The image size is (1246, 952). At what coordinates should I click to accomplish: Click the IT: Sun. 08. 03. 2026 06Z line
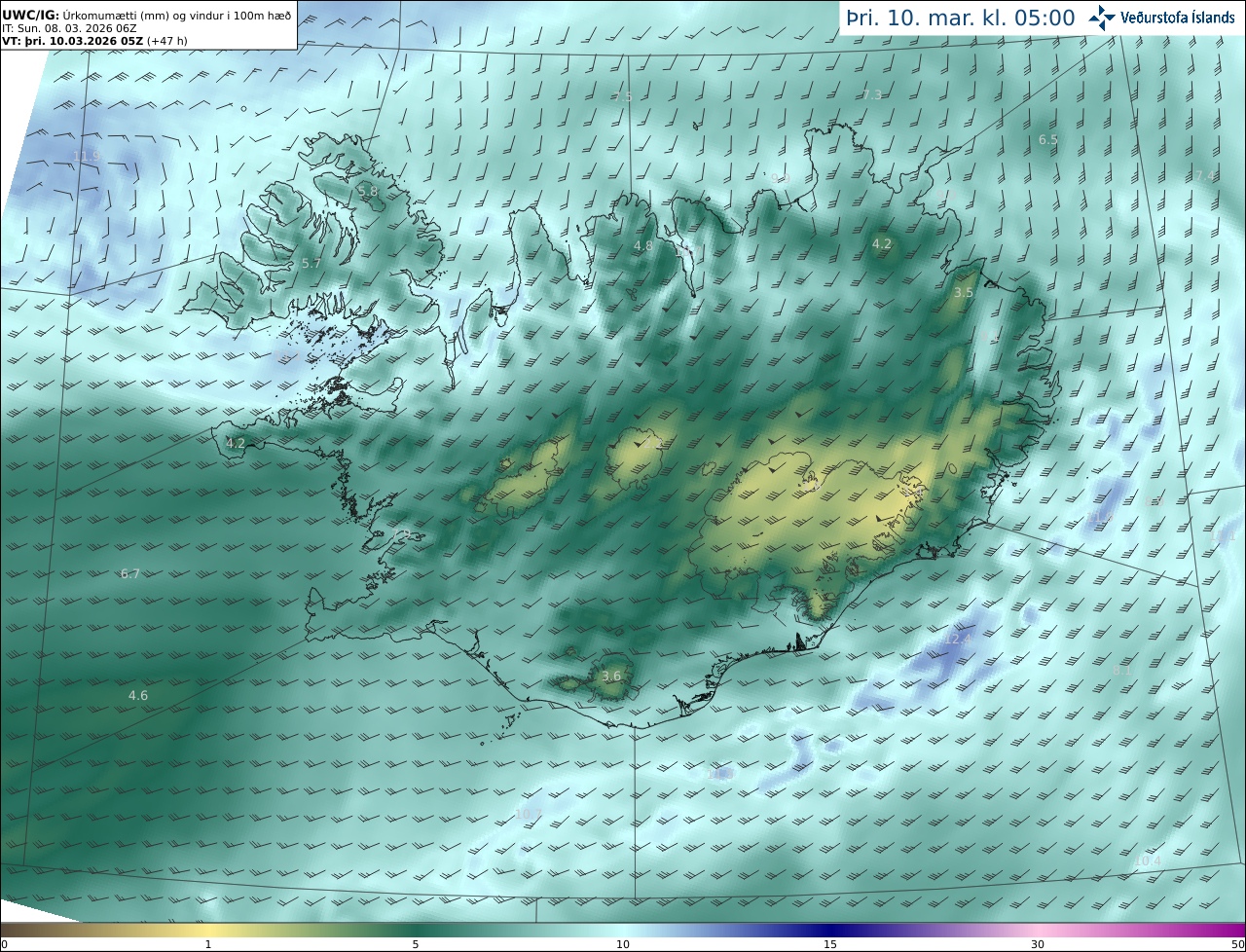[69, 28]
